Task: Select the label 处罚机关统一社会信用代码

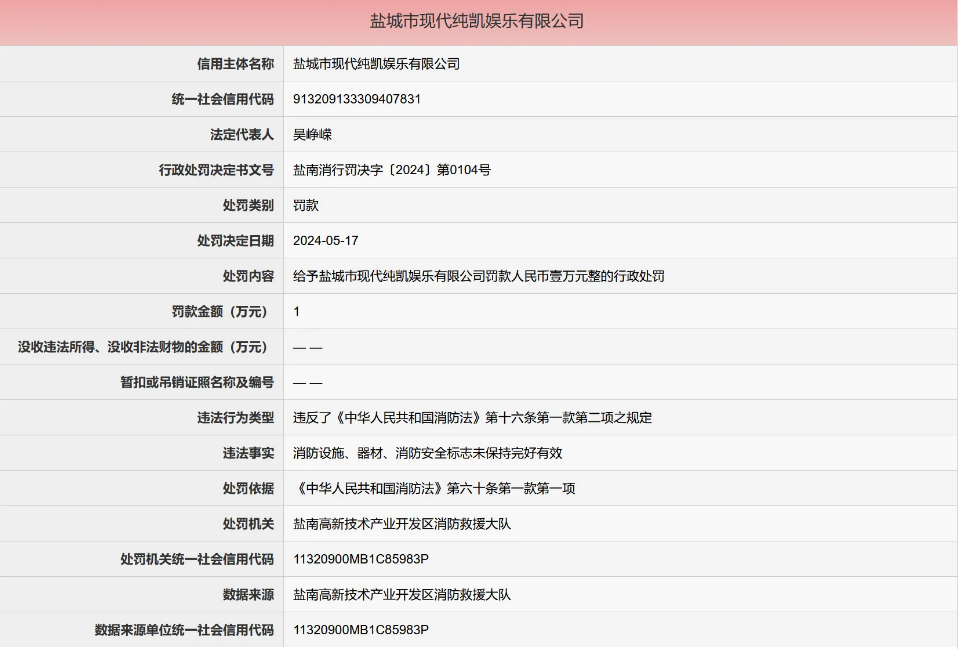Action: [197, 559]
